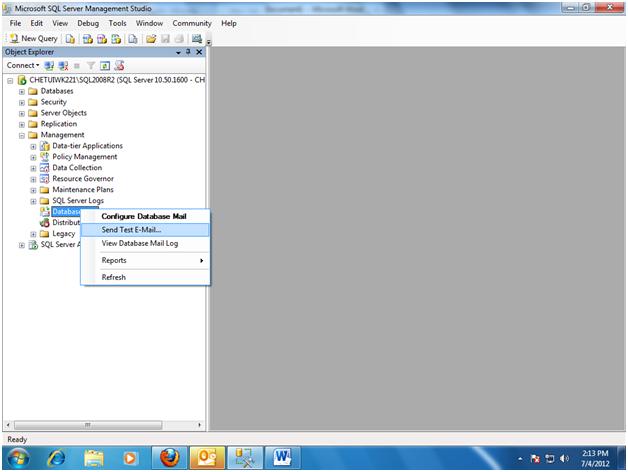Open an Analysis Services XMLA Query

pos(116,39)
